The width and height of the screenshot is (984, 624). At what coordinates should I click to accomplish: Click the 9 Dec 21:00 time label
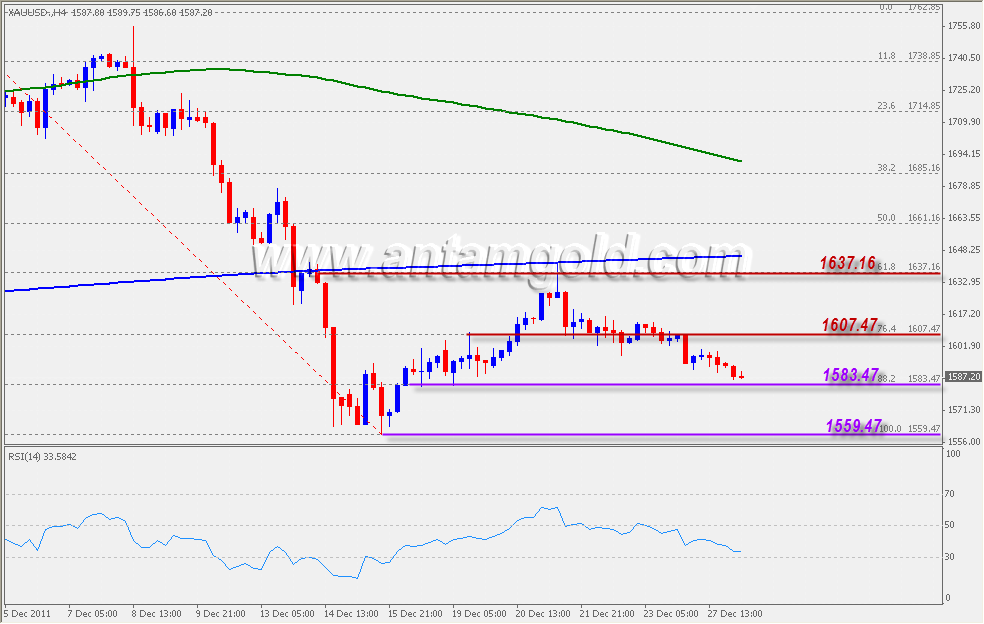tap(221, 613)
